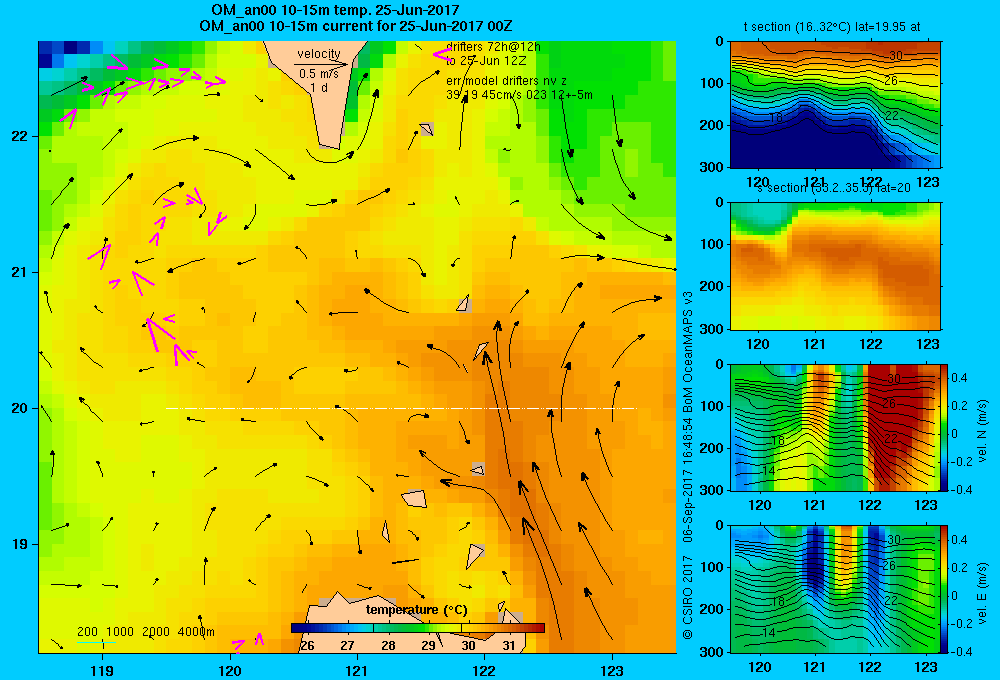Click the vel. N velocity colorbar
Screen dimensions: 1000x680
[x=944, y=427]
